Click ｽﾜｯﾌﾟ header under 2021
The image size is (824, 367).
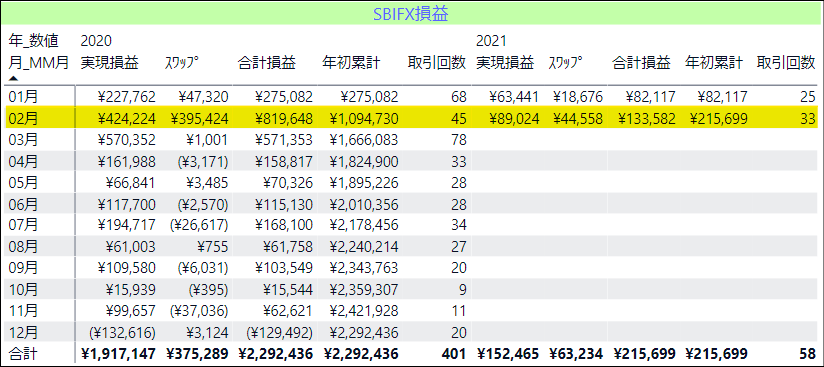click(x=565, y=64)
